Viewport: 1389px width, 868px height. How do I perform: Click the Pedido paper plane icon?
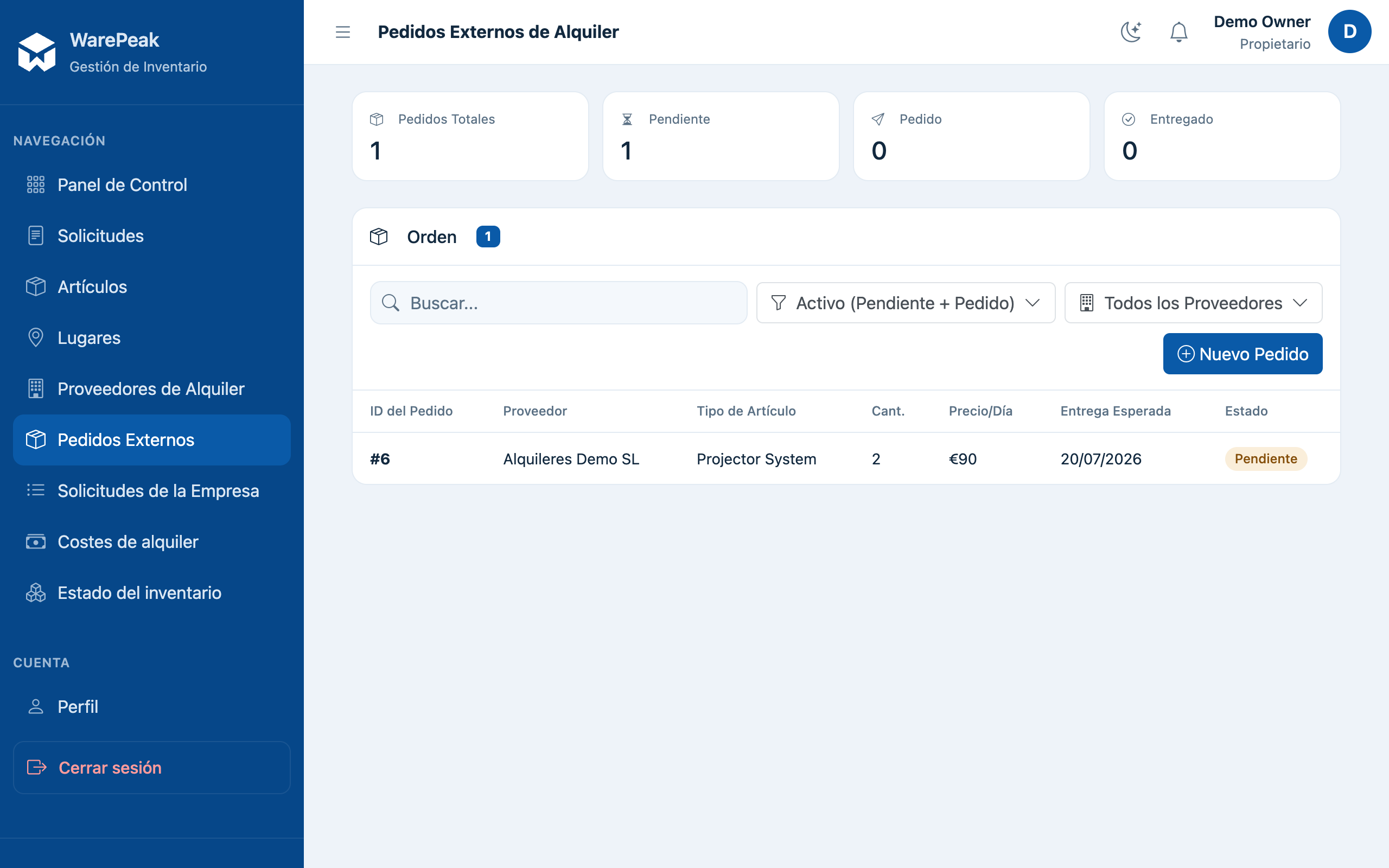[x=877, y=119]
